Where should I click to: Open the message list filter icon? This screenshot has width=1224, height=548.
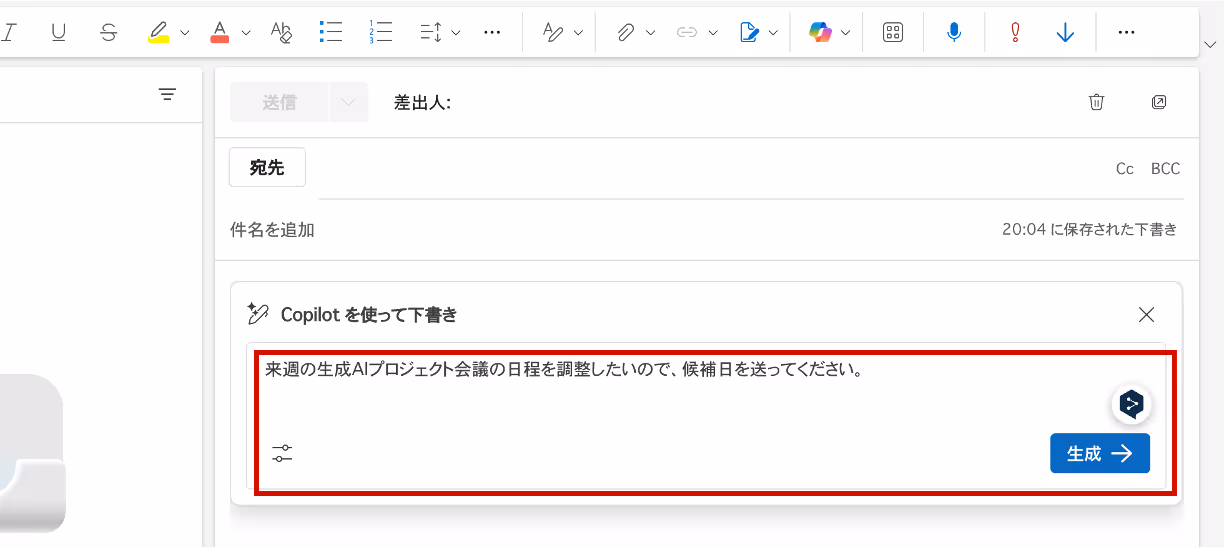click(167, 95)
